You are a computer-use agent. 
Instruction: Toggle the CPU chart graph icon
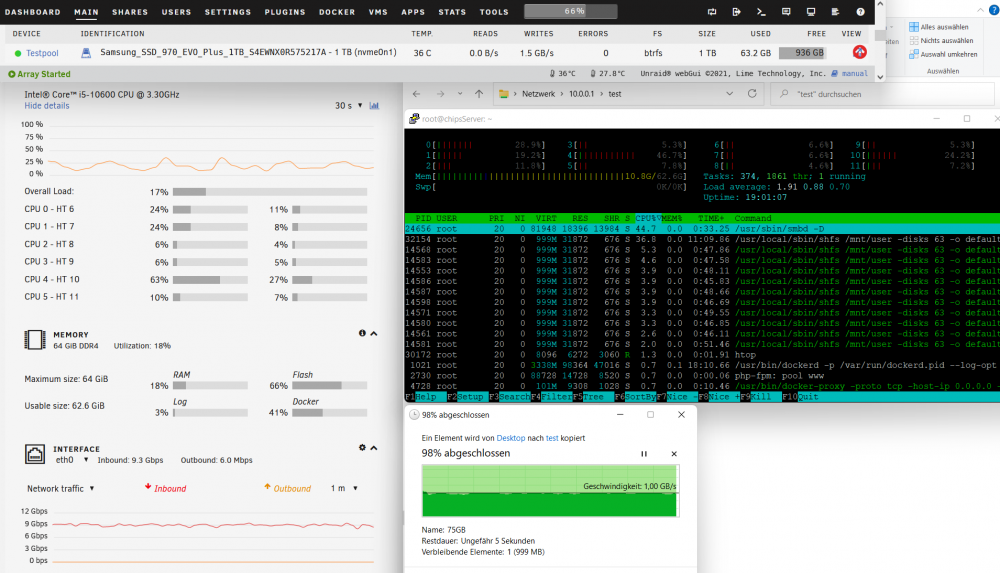tap(374, 105)
